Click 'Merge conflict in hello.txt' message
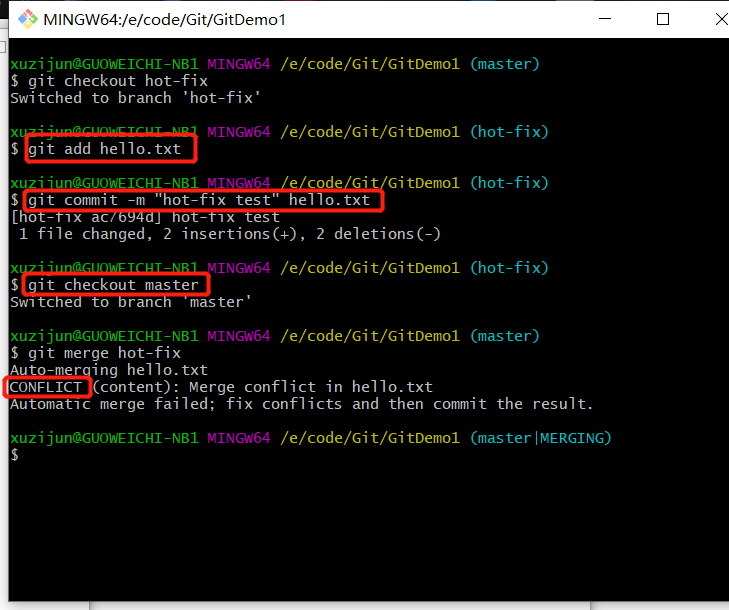Image resolution: width=729 pixels, height=610 pixels. click(x=311, y=387)
